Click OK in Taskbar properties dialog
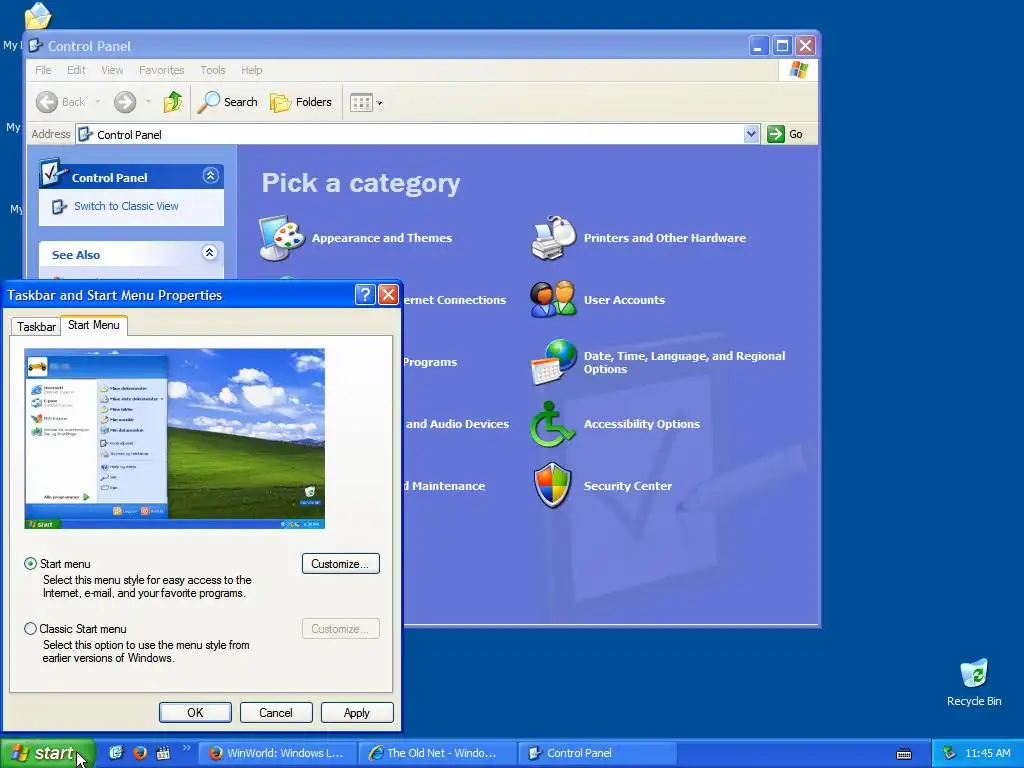 pos(195,712)
